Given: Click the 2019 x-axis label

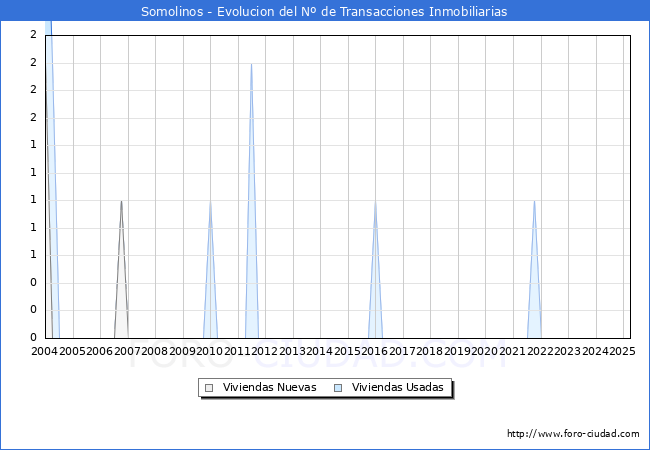Looking at the screenshot, I should click(x=457, y=351).
